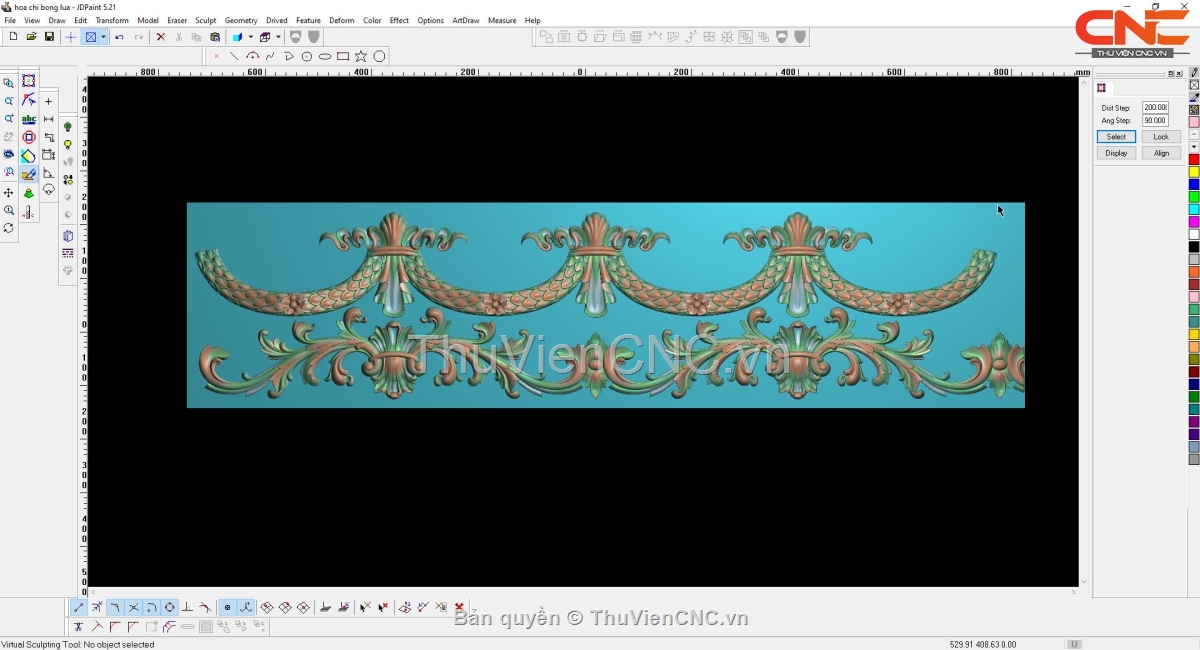Click the undo arrow icon
This screenshot has width=1200, height=650.
(119, 37)
